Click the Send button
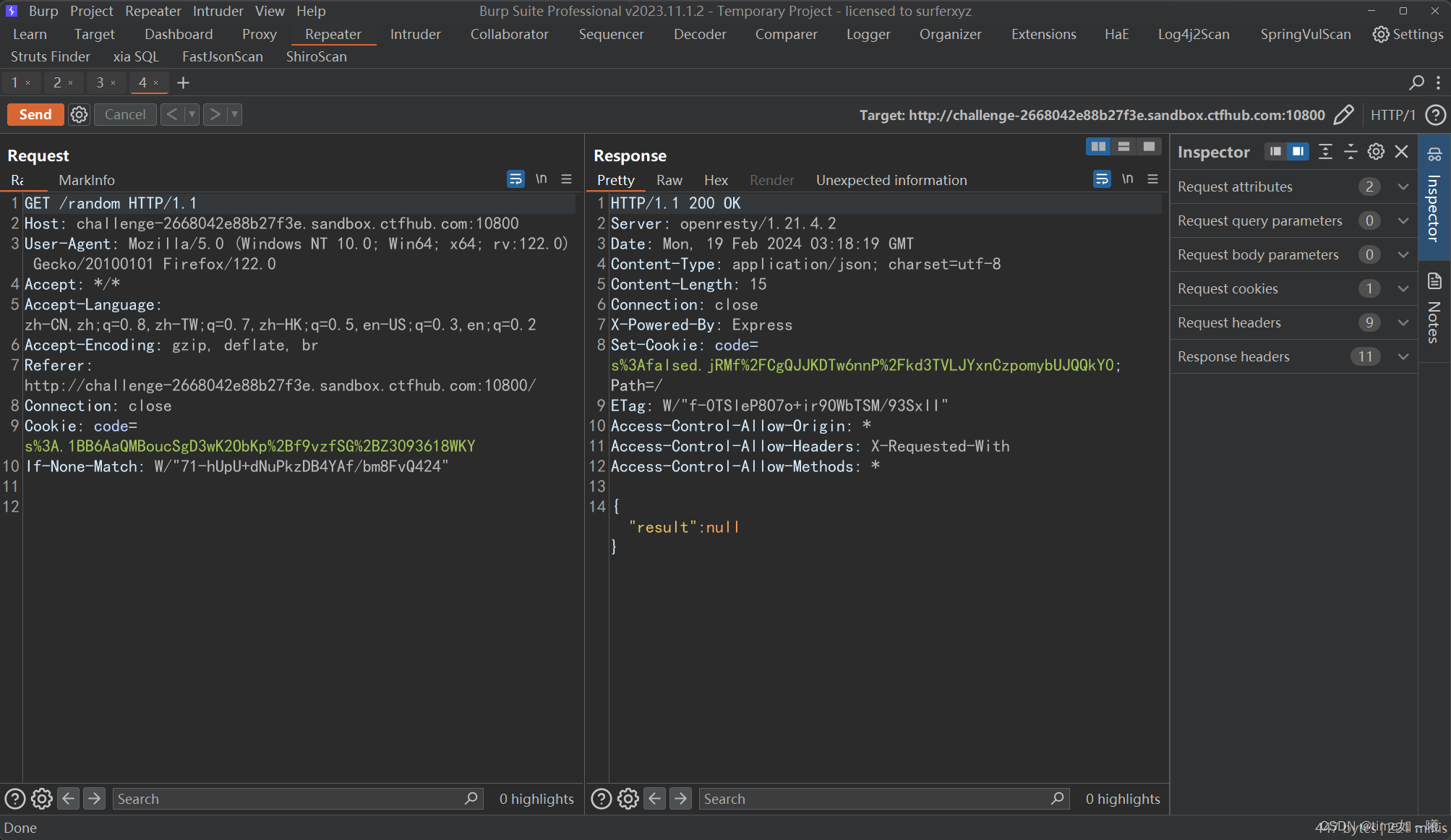This screenshot has height=840, width=1451. (35, 114)
